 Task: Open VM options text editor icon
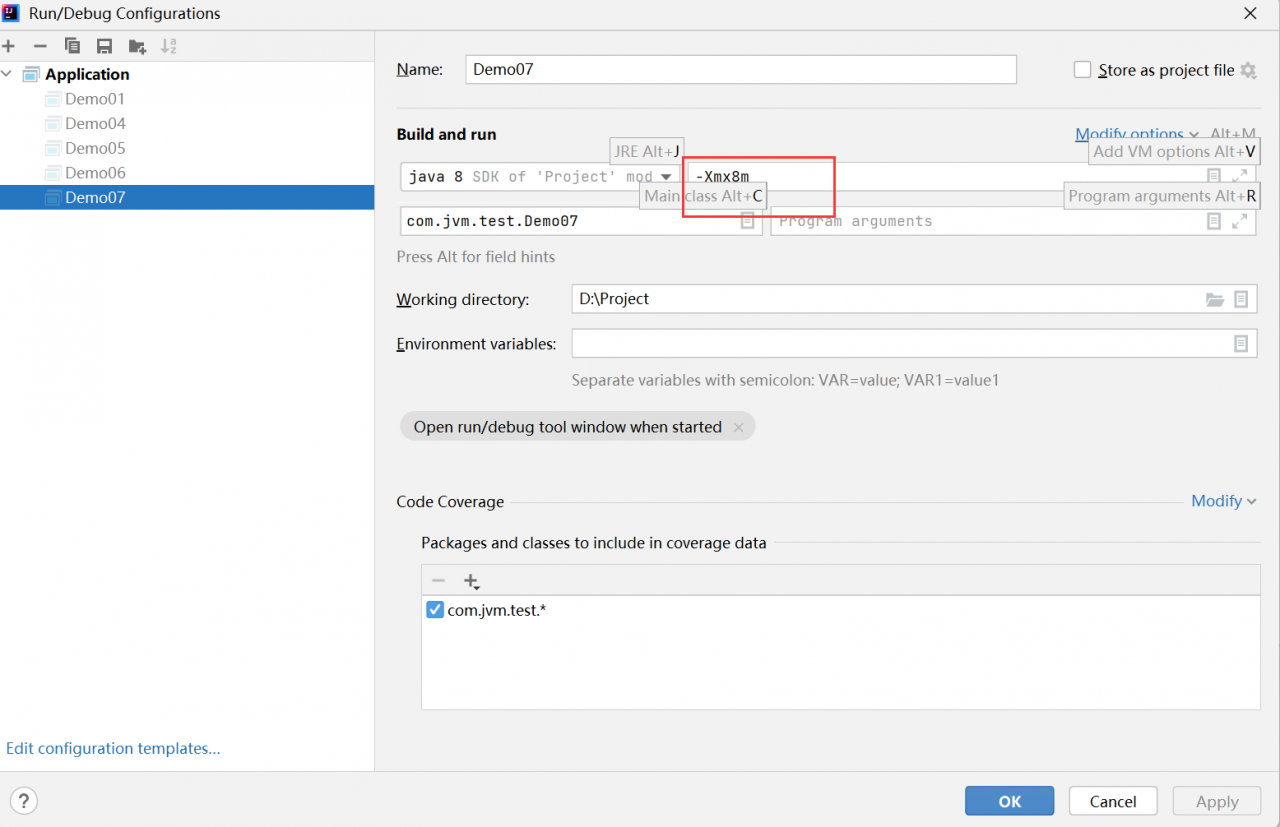coord(1214,177)
